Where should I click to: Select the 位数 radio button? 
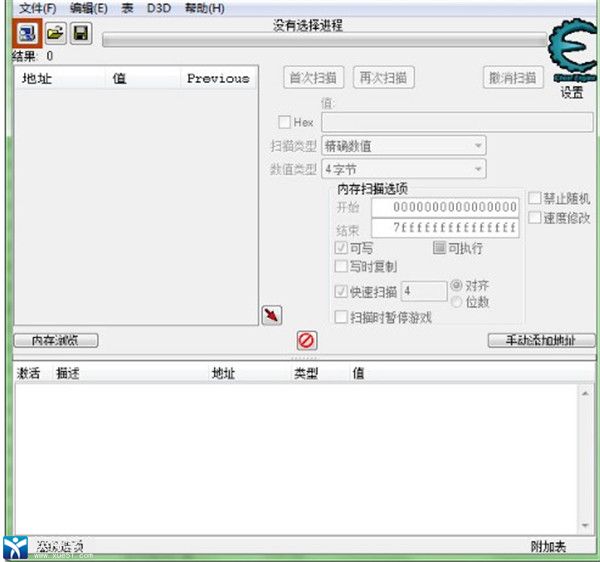pyautogui.click(x=456, y=302)
